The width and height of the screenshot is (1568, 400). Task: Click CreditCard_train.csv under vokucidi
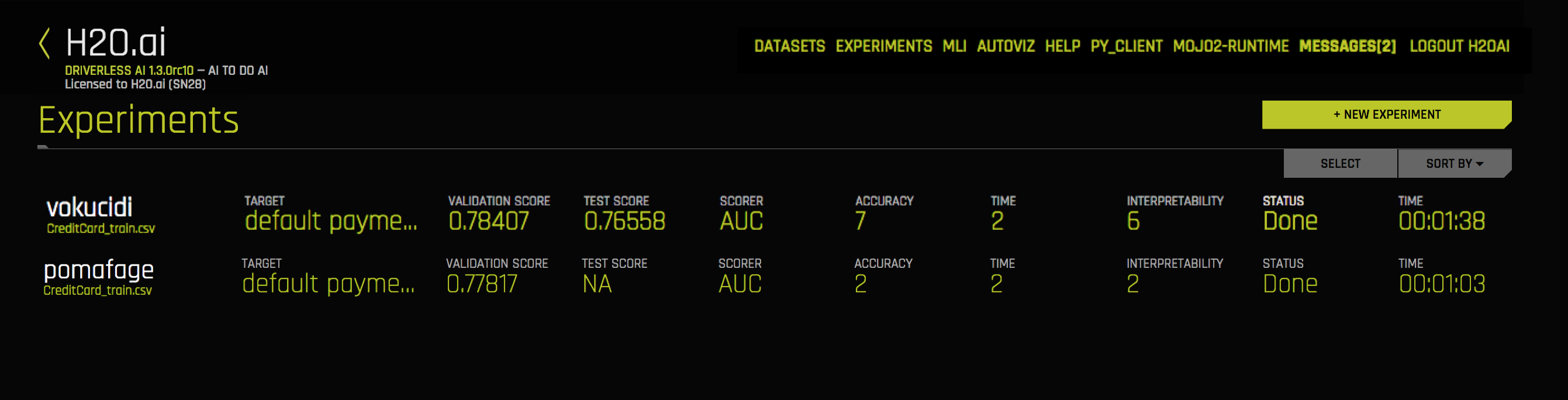tap(101, 228)
